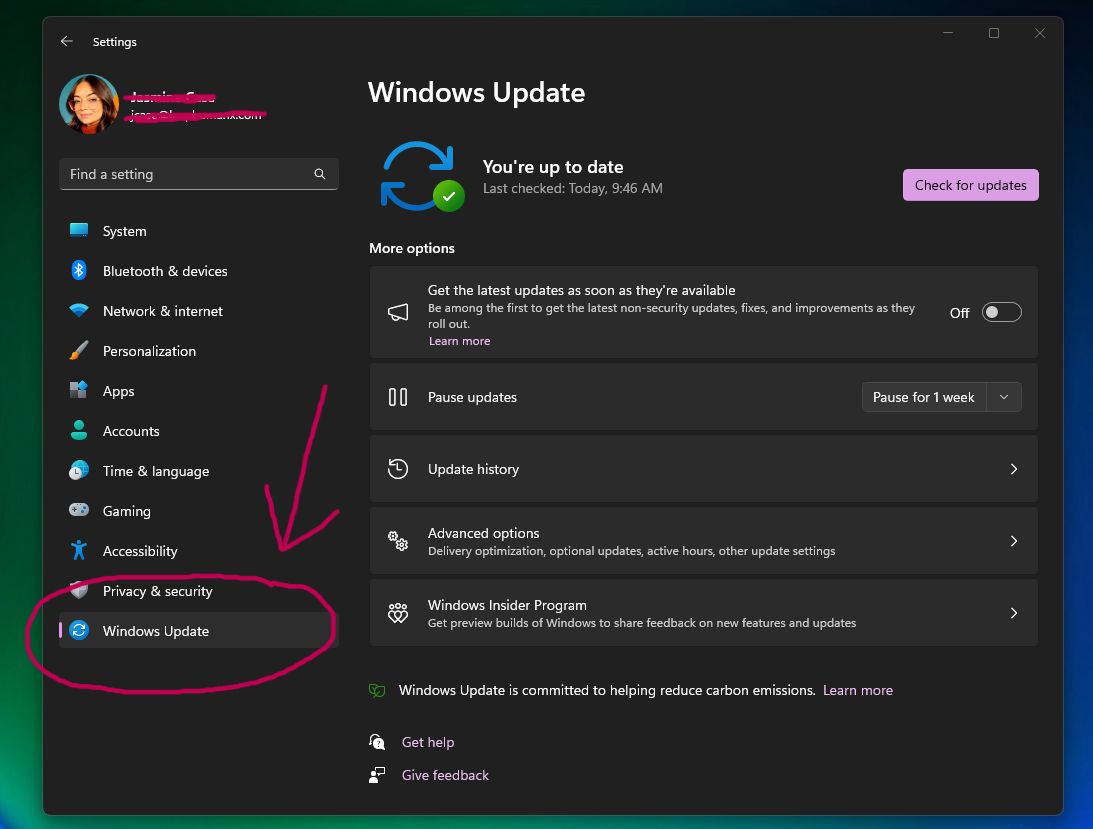Click 'Update history' label text
This screenshot has width=1093, height=829.
pos(473,469)
